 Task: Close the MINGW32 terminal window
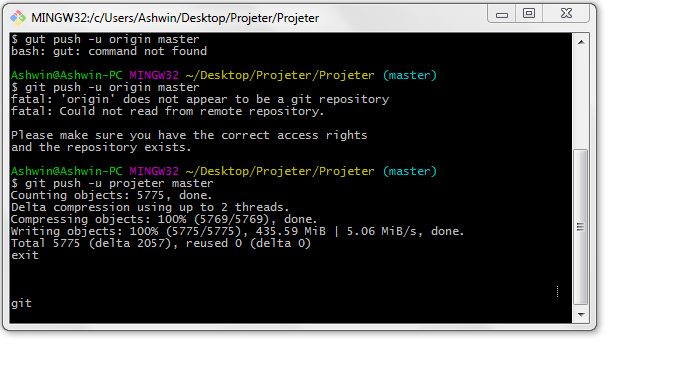pyautogui.click(x=566, y=14)
